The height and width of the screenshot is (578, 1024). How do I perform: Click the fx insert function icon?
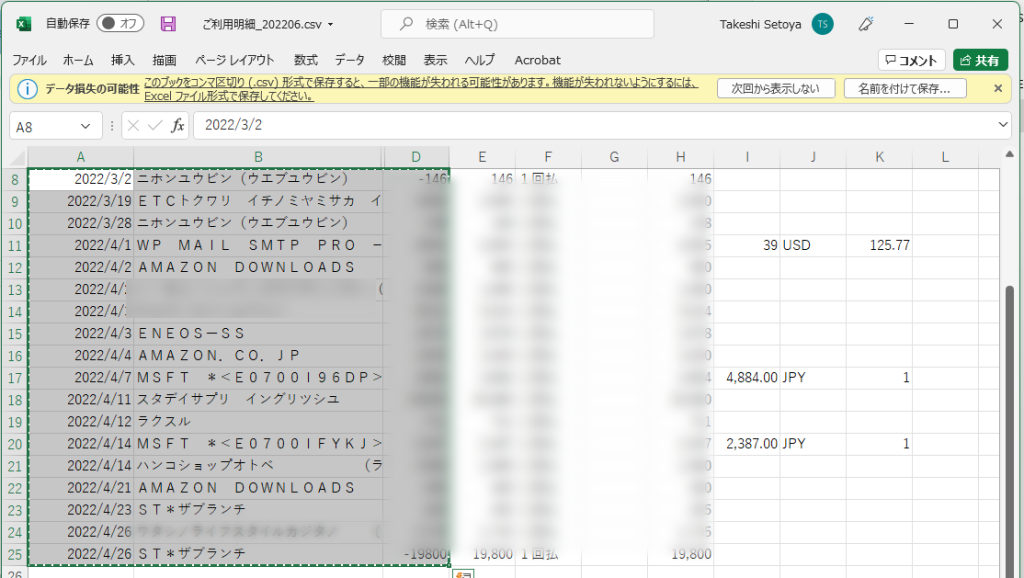pos(178,125)
